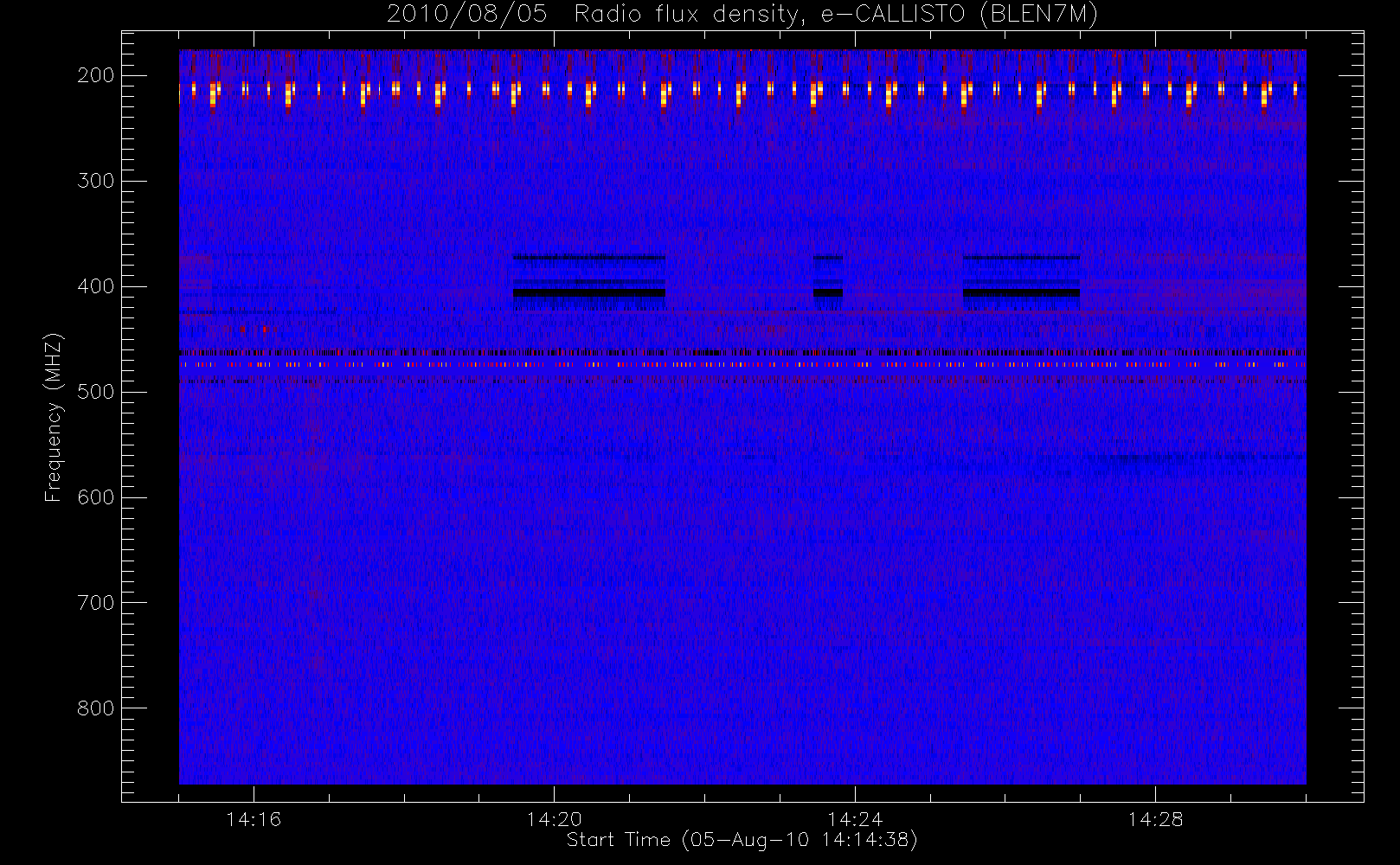Click the 300 frequency tick label
1400x865 pixels.
96,181
